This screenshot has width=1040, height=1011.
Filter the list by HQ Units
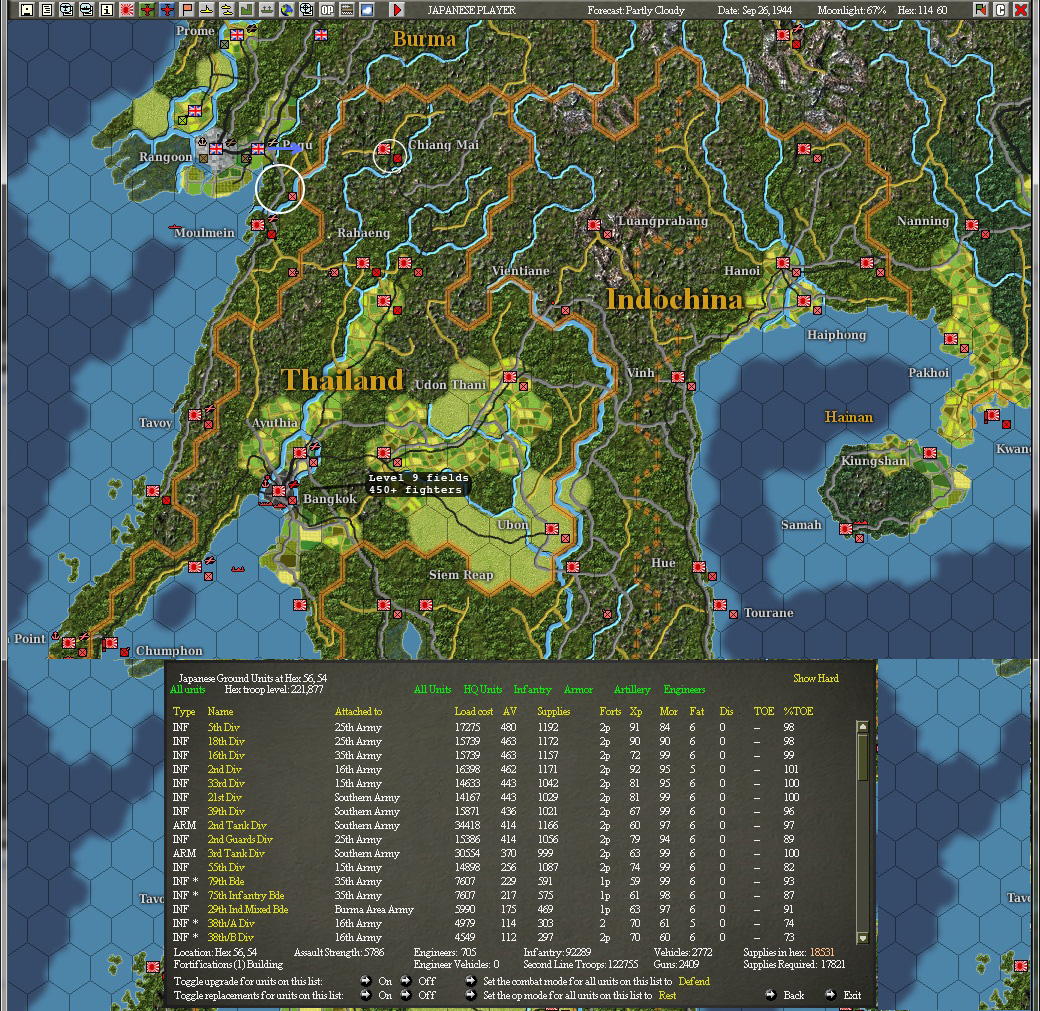[x=482, y=689]
